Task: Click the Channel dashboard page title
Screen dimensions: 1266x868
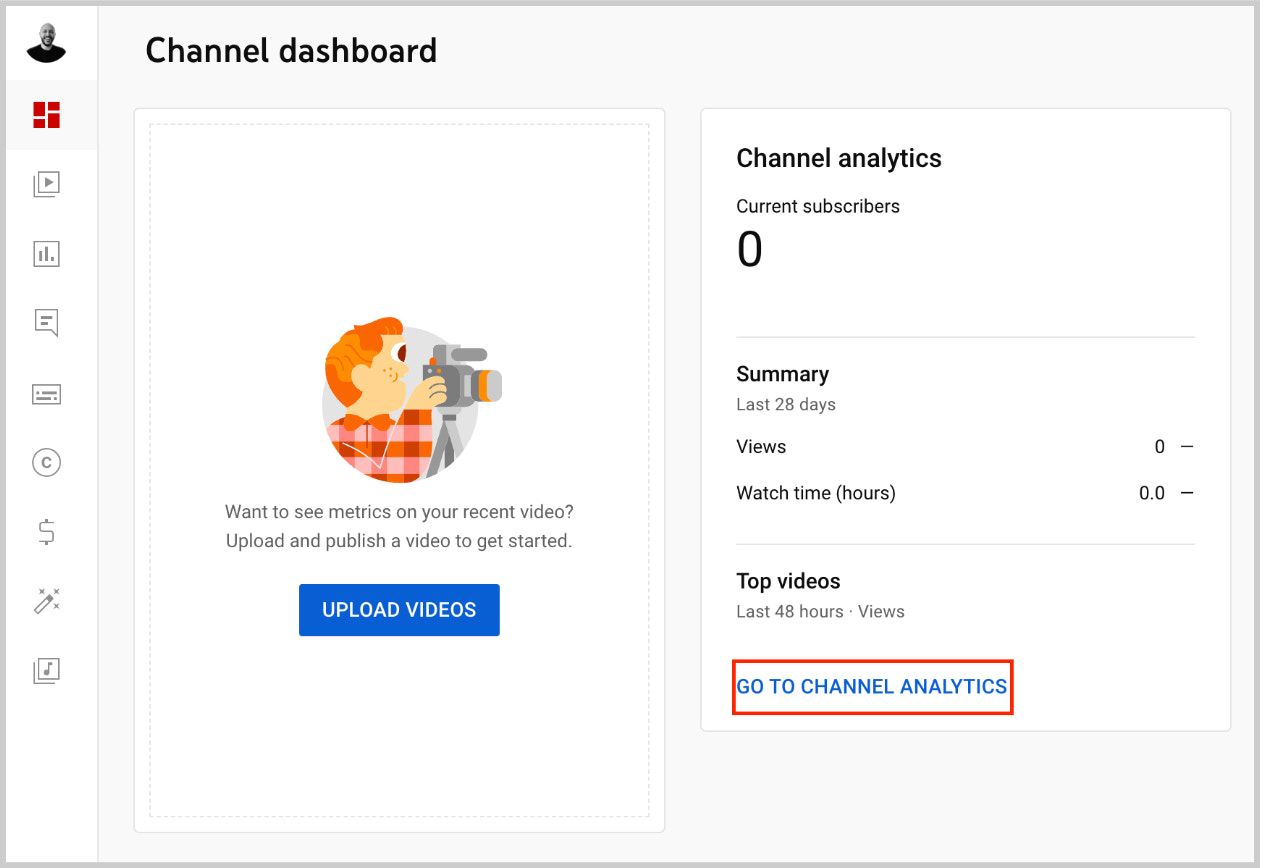Action: pos(291,50)
